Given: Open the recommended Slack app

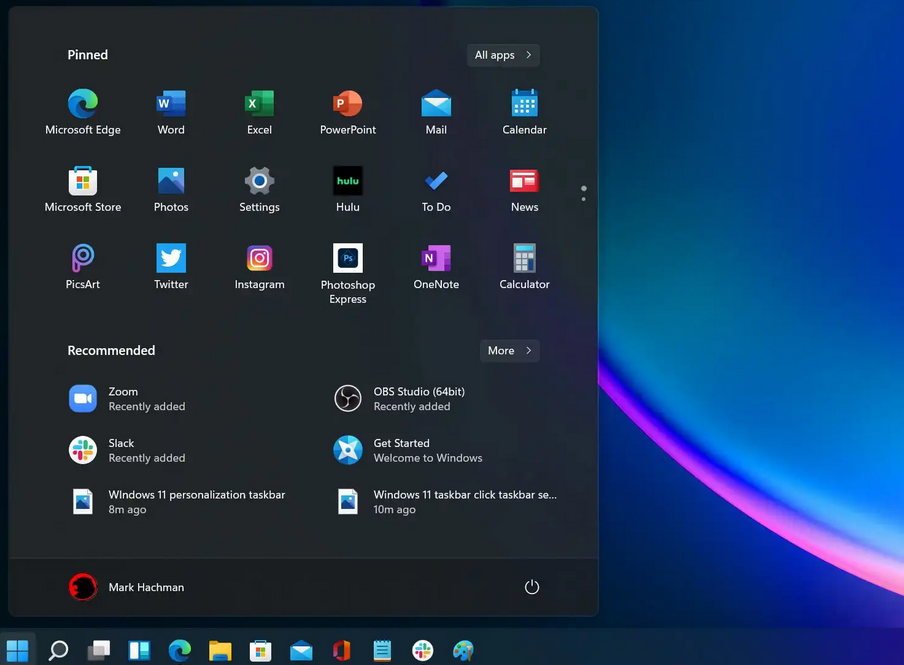Looking at the screenshot, I should click(127, 450).
